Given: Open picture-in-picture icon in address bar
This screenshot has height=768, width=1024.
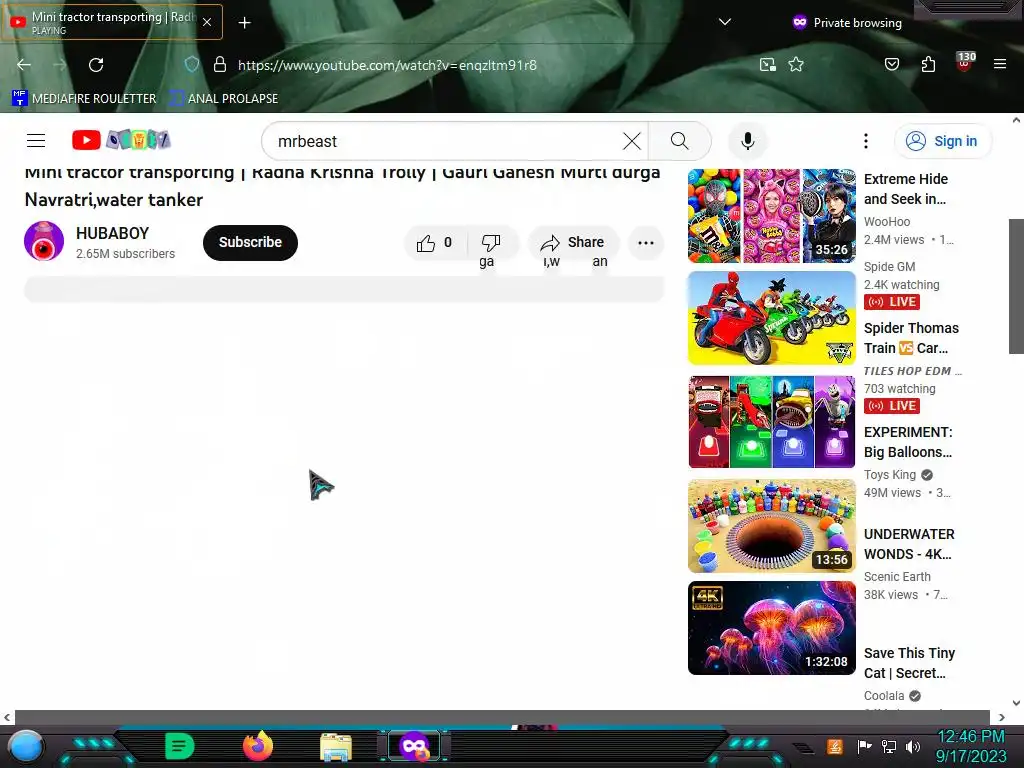Looking at the screenshot, I should (x=768, y=65).
